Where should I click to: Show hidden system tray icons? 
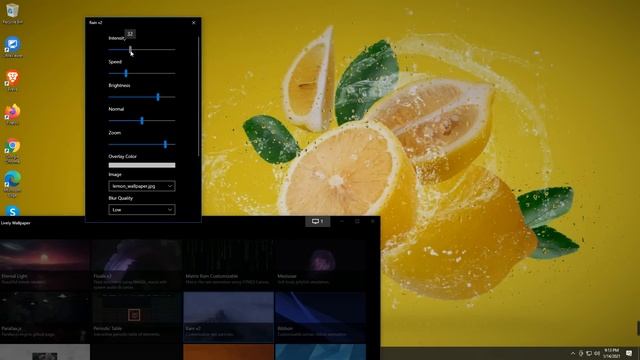(573, 353)
